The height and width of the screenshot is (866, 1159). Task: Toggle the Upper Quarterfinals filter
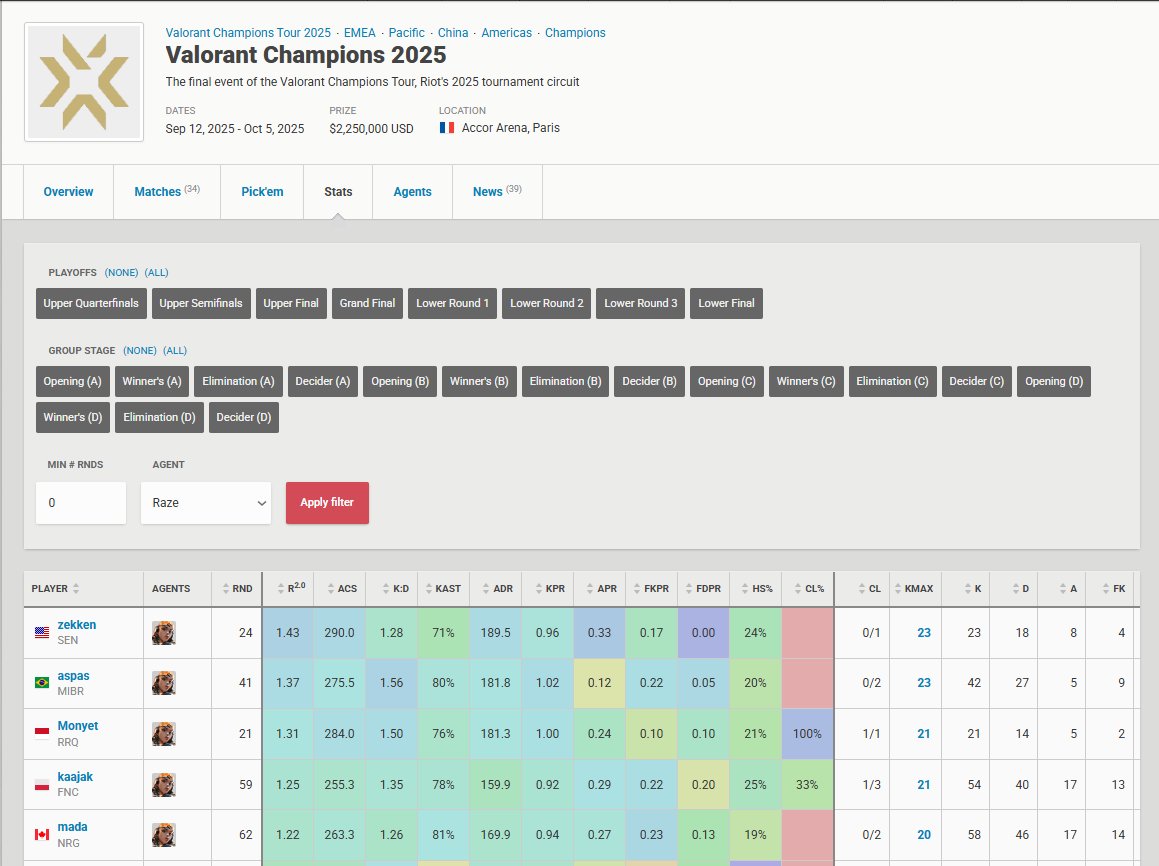[91, 303]
